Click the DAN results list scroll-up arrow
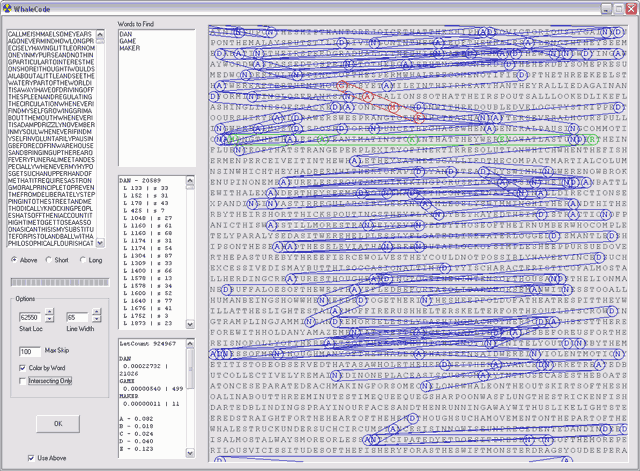640x471 pixels. [190, 180]
